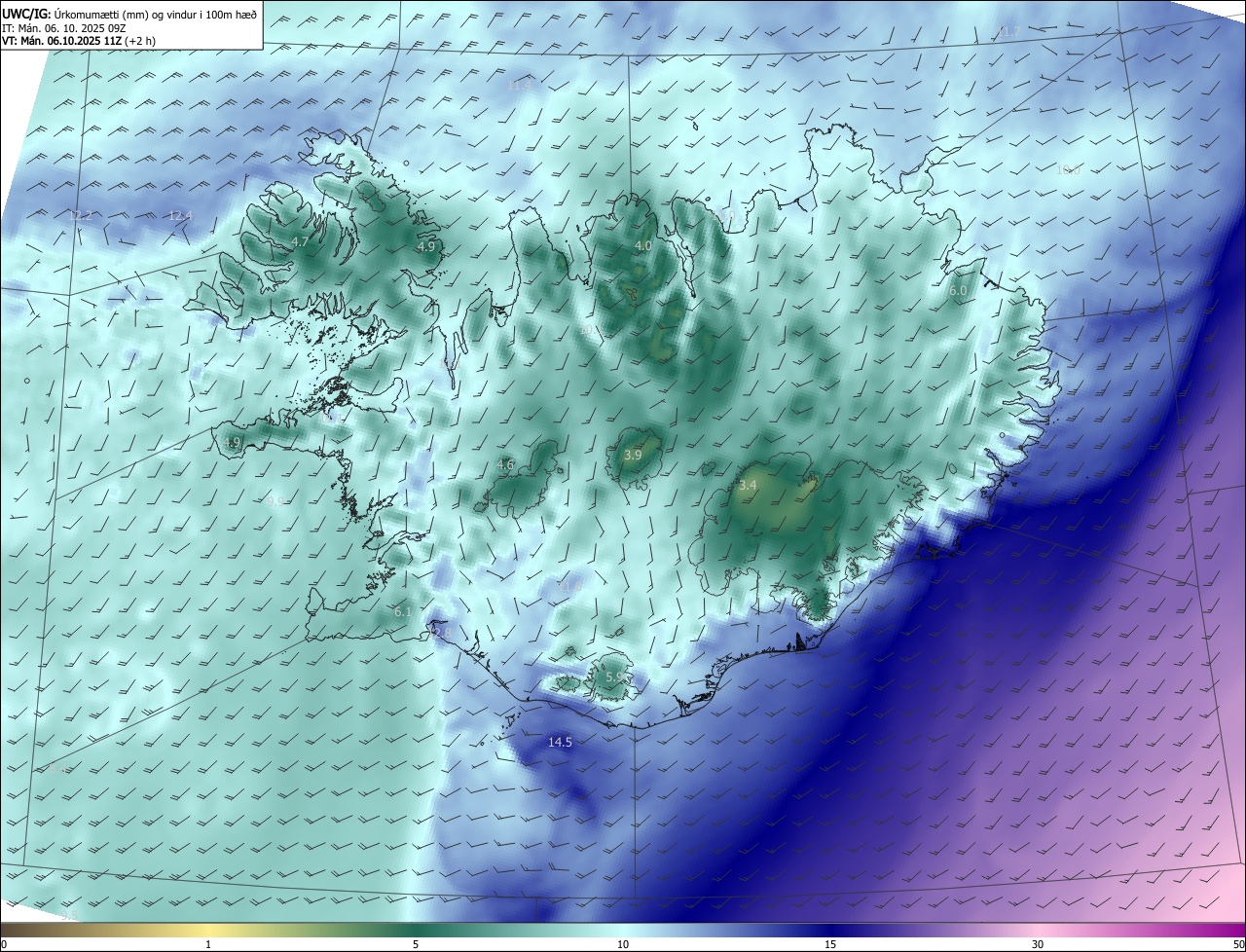Click the 12.4 value beside 12.2
The width and height of the screenshot is (1246, 952).
coord(180,215)
